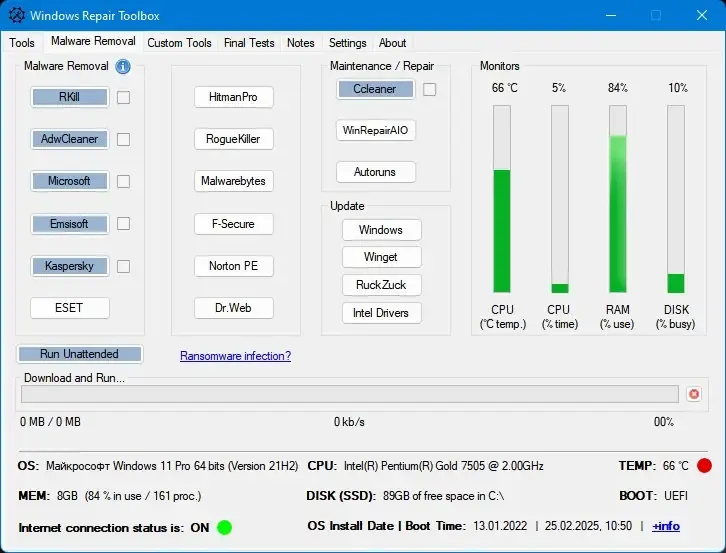Click the download progress bar
Screen dimensions: 726x553
[x=350, y=394]
